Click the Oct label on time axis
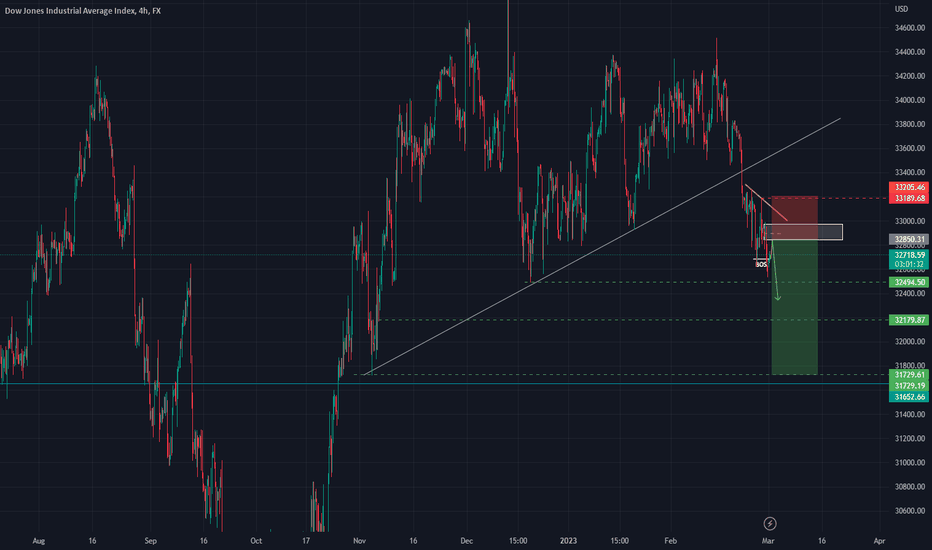 (x=256, y=541)
